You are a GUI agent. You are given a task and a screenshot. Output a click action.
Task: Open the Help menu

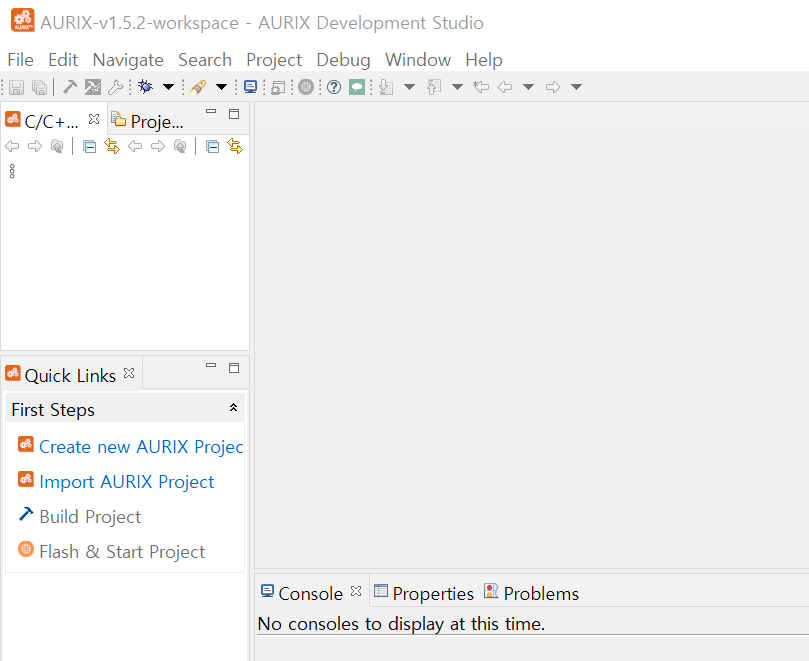[484, 60]
